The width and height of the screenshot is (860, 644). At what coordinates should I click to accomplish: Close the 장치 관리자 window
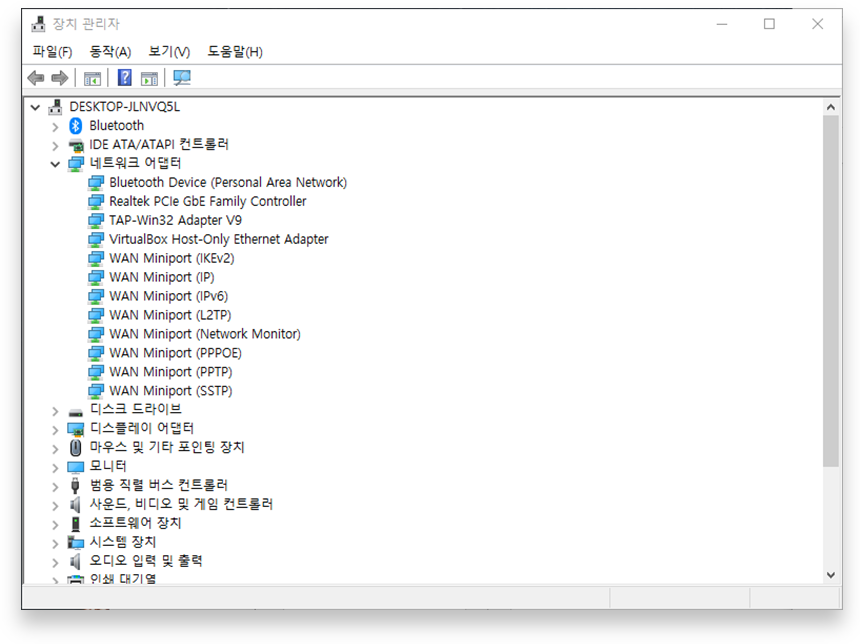817,24
